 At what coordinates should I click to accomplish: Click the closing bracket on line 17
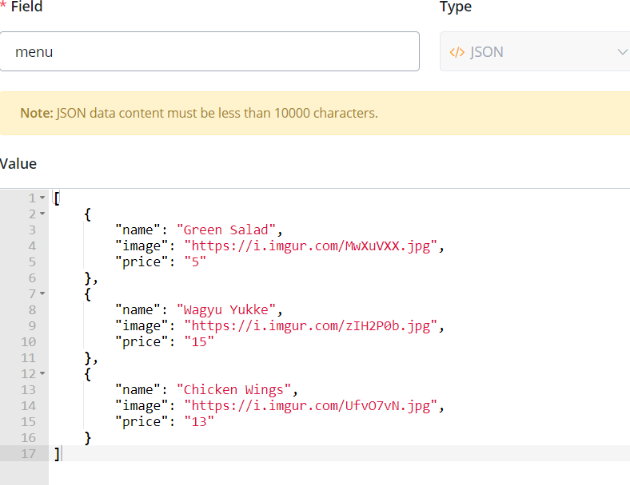[57, 454]
